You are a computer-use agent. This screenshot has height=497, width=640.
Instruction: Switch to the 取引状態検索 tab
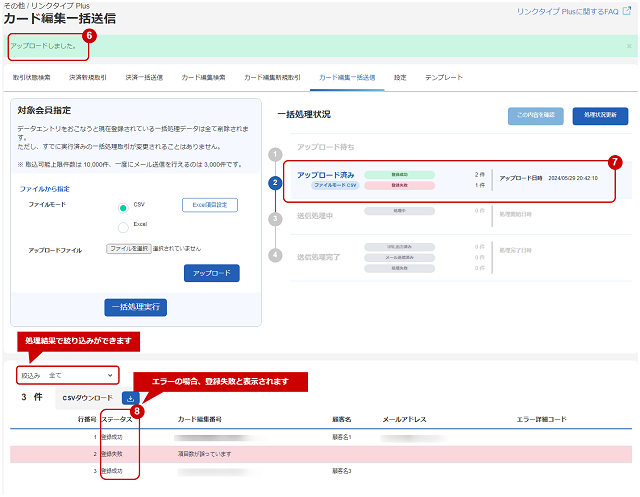[x=31, y=78]
